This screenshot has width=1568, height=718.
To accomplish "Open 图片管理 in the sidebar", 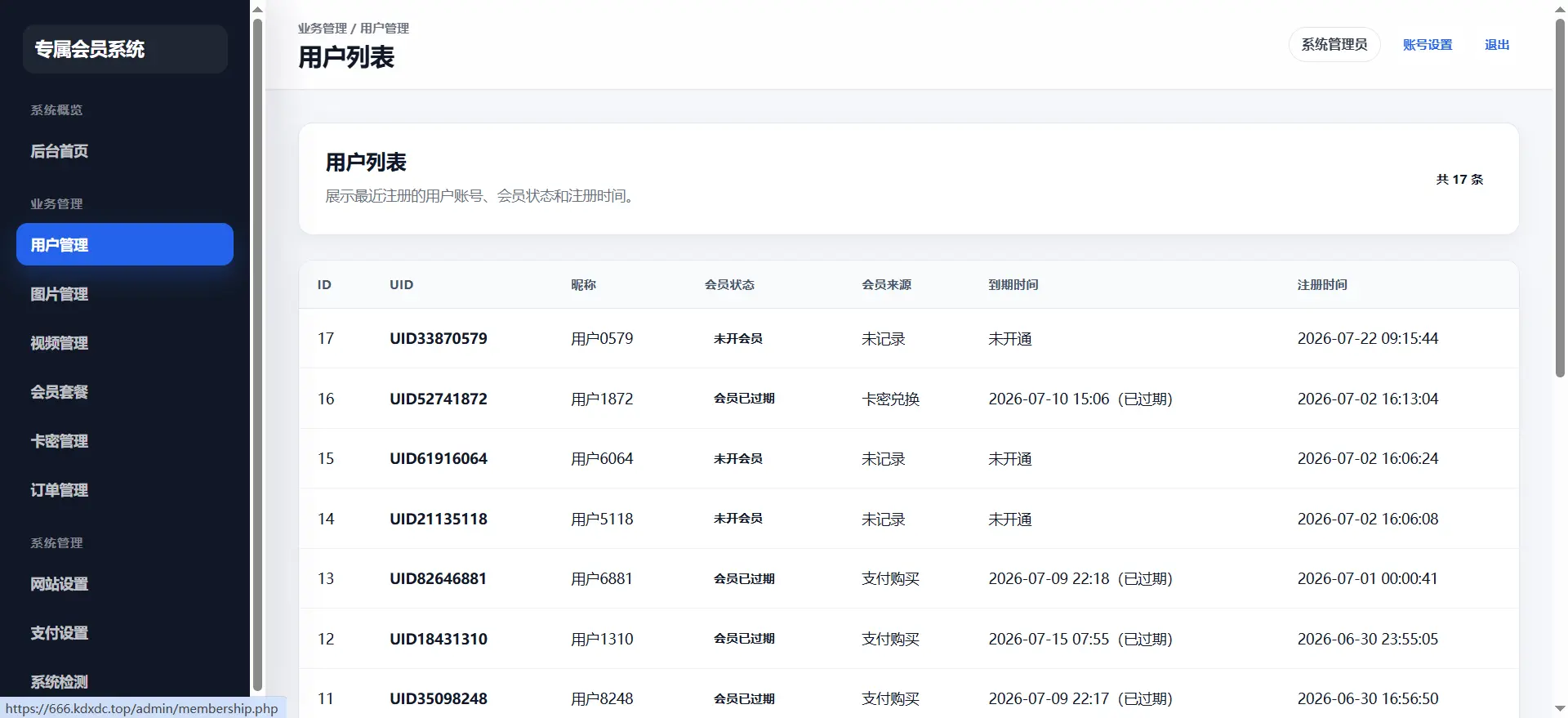I will [x=125, y=294].
